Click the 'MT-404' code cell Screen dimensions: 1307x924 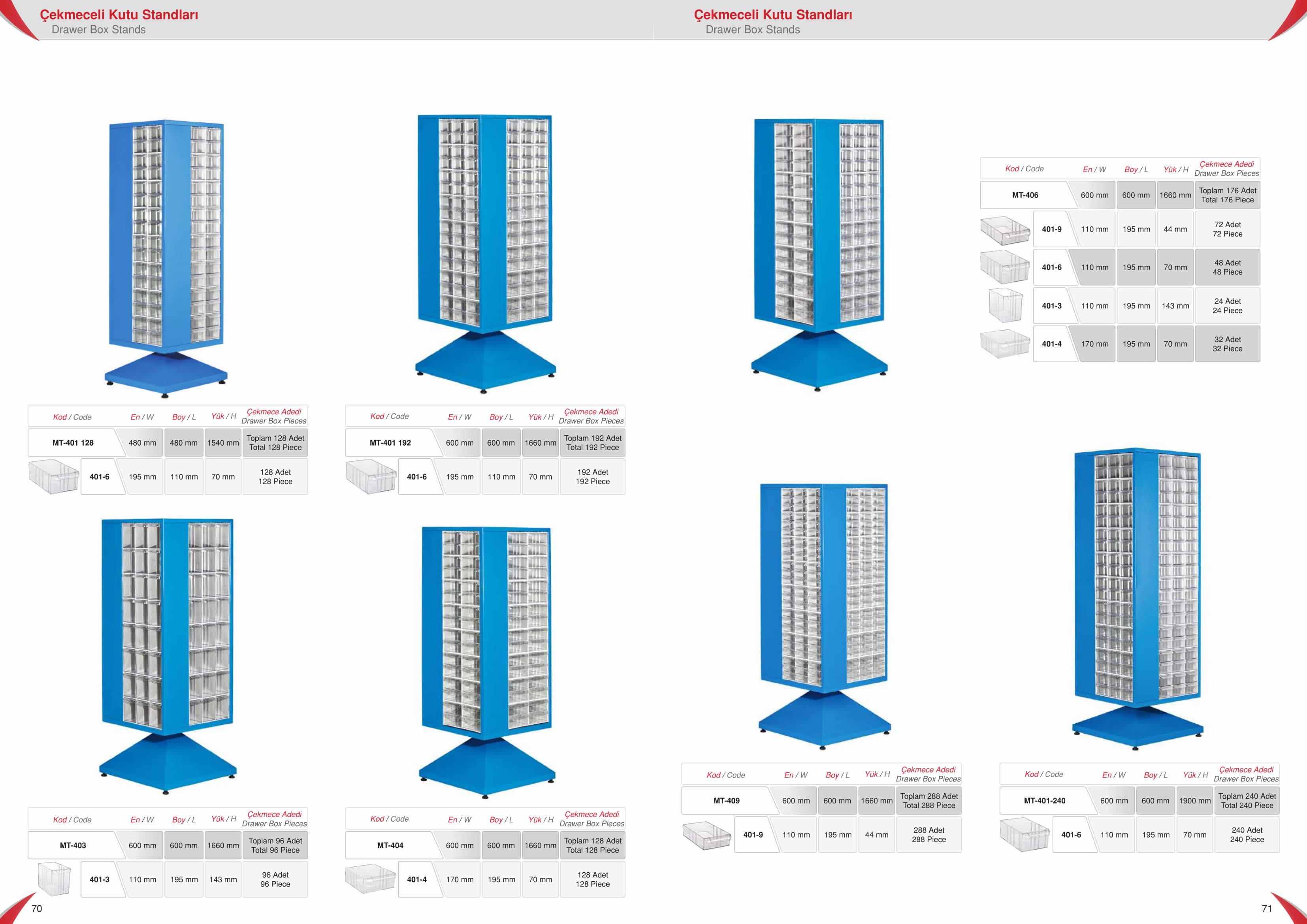coord(390,845)
